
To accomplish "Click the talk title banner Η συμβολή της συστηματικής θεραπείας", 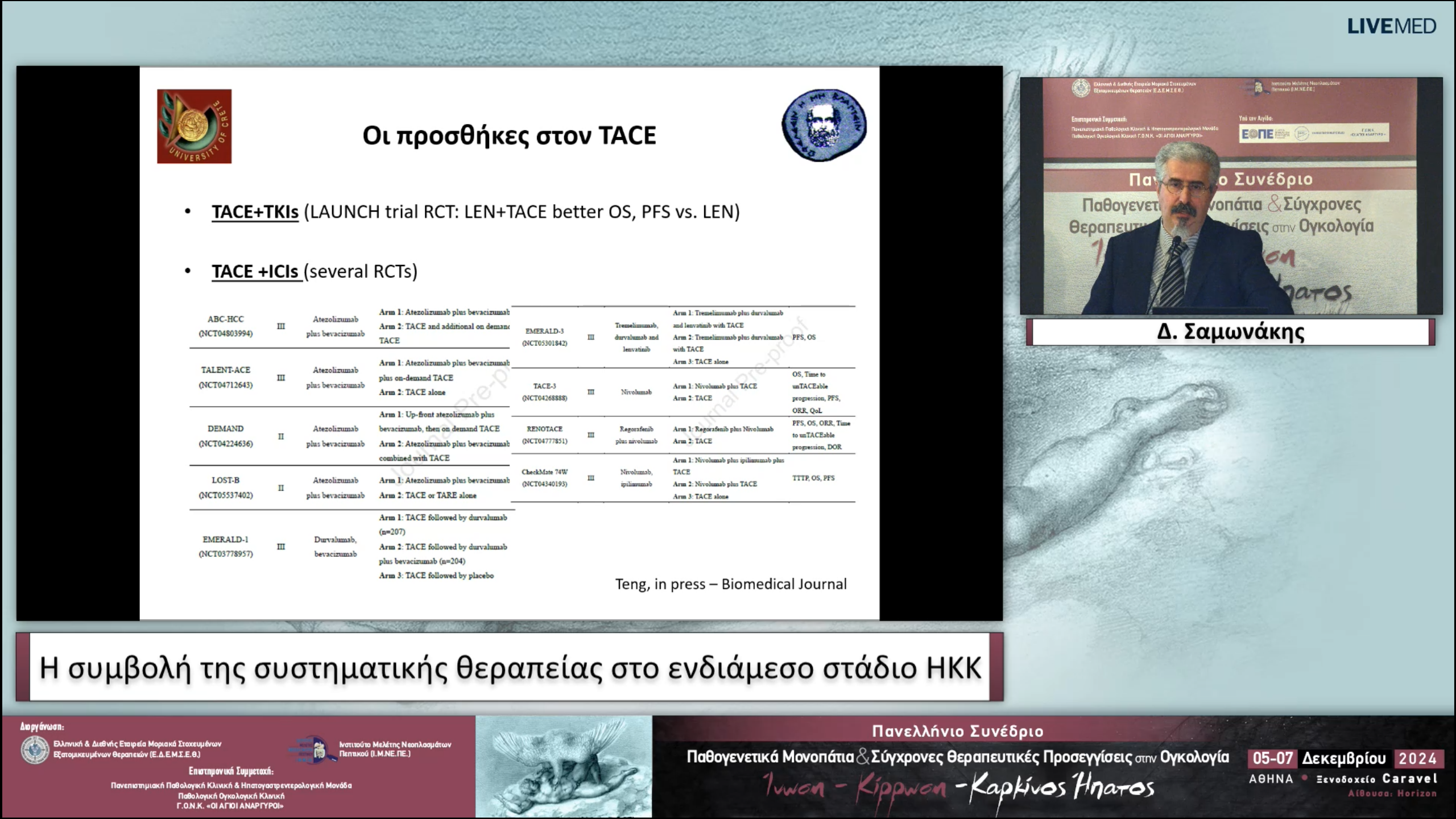I will [x=510, y=667].
